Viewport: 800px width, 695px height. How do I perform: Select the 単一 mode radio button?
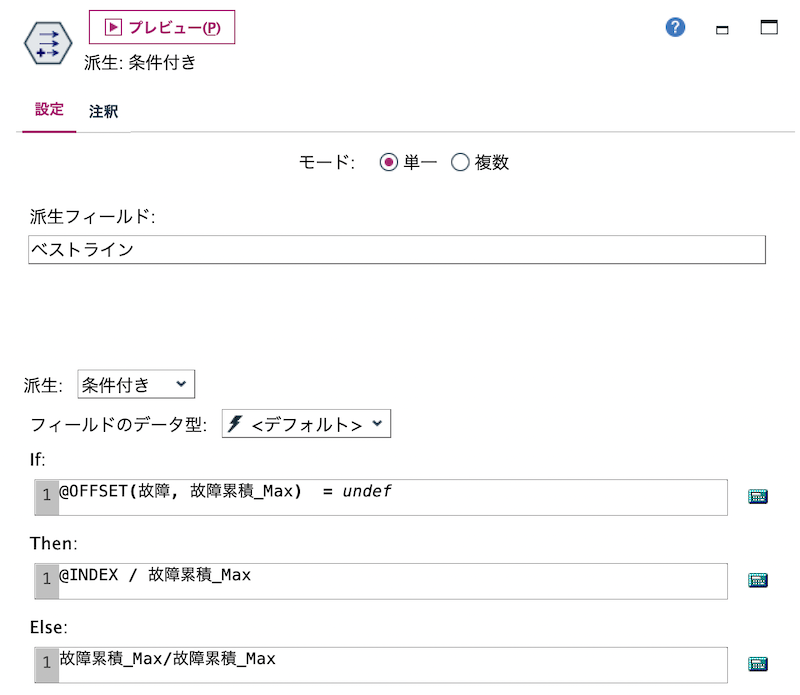coord(389,162)
